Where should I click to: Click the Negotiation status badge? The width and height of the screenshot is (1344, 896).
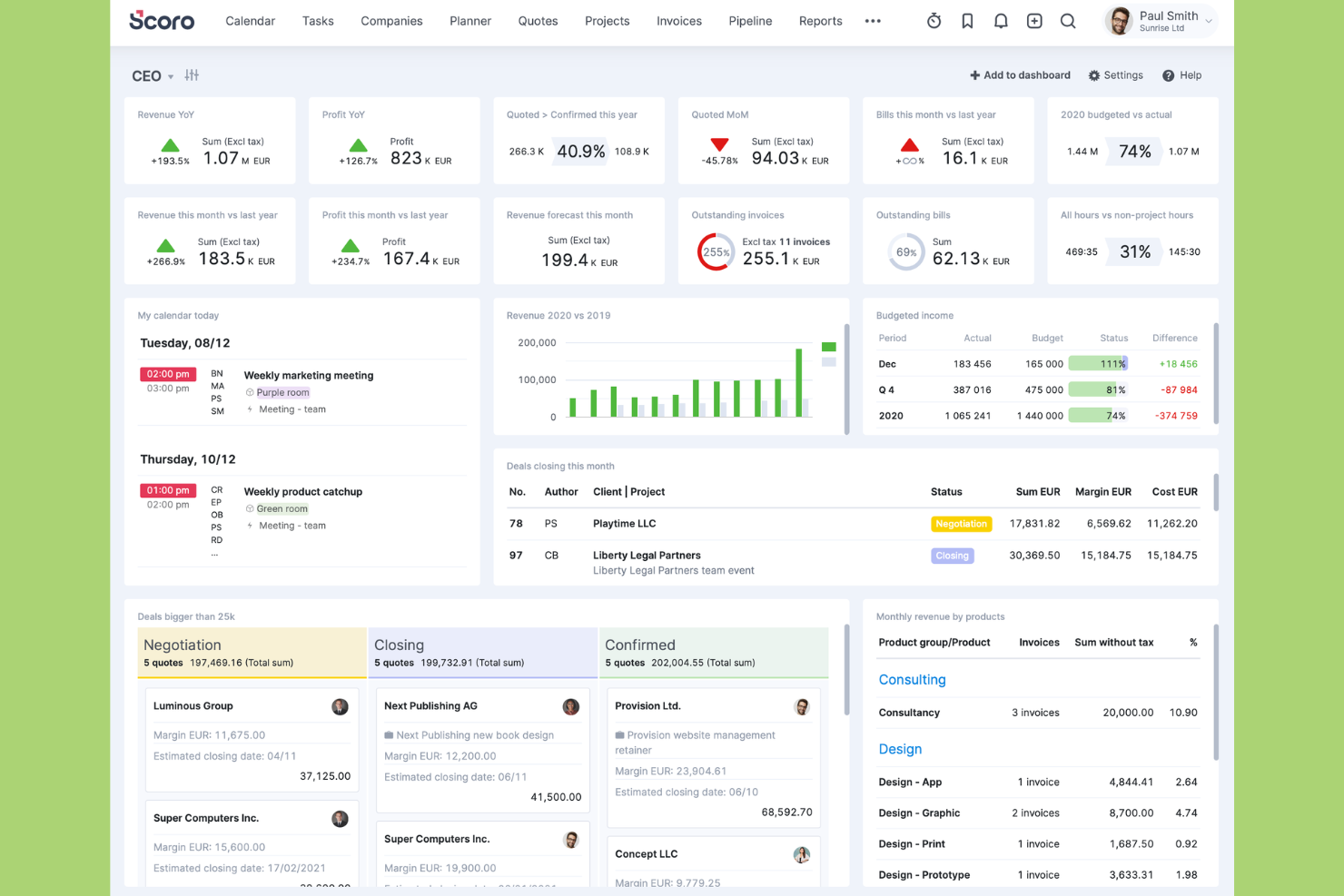961,524
